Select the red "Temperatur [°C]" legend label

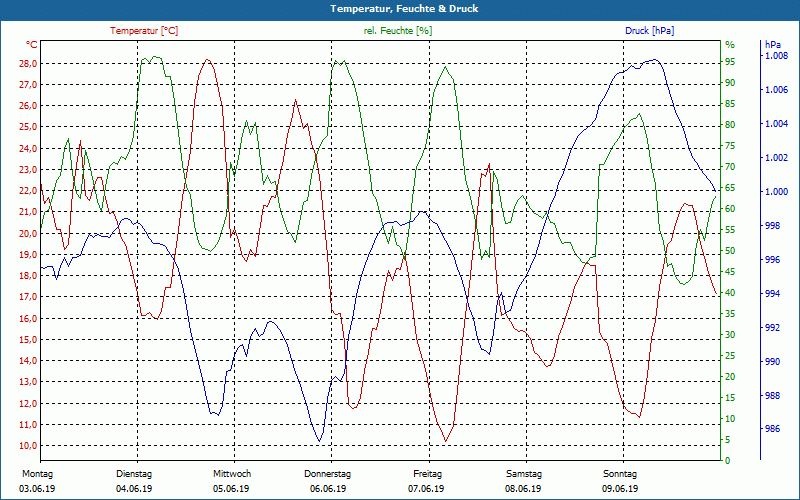(x=144, y=31)
